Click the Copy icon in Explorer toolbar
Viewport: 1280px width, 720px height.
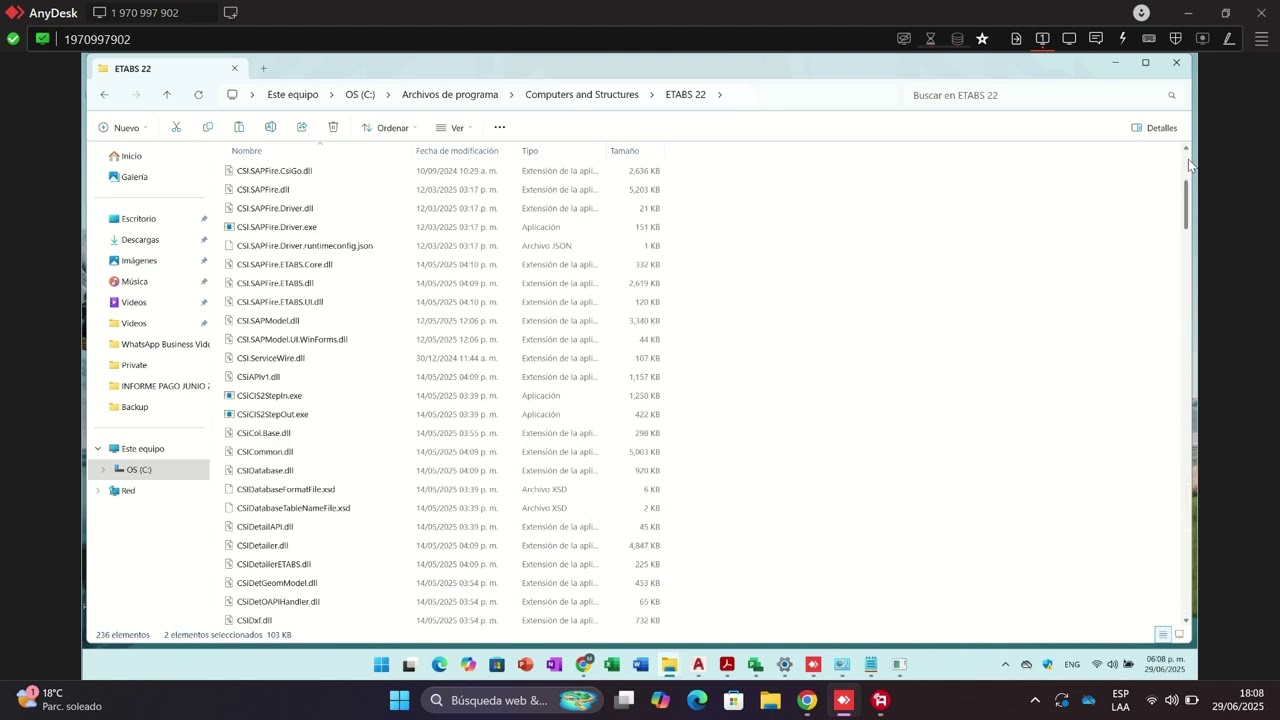207,127
